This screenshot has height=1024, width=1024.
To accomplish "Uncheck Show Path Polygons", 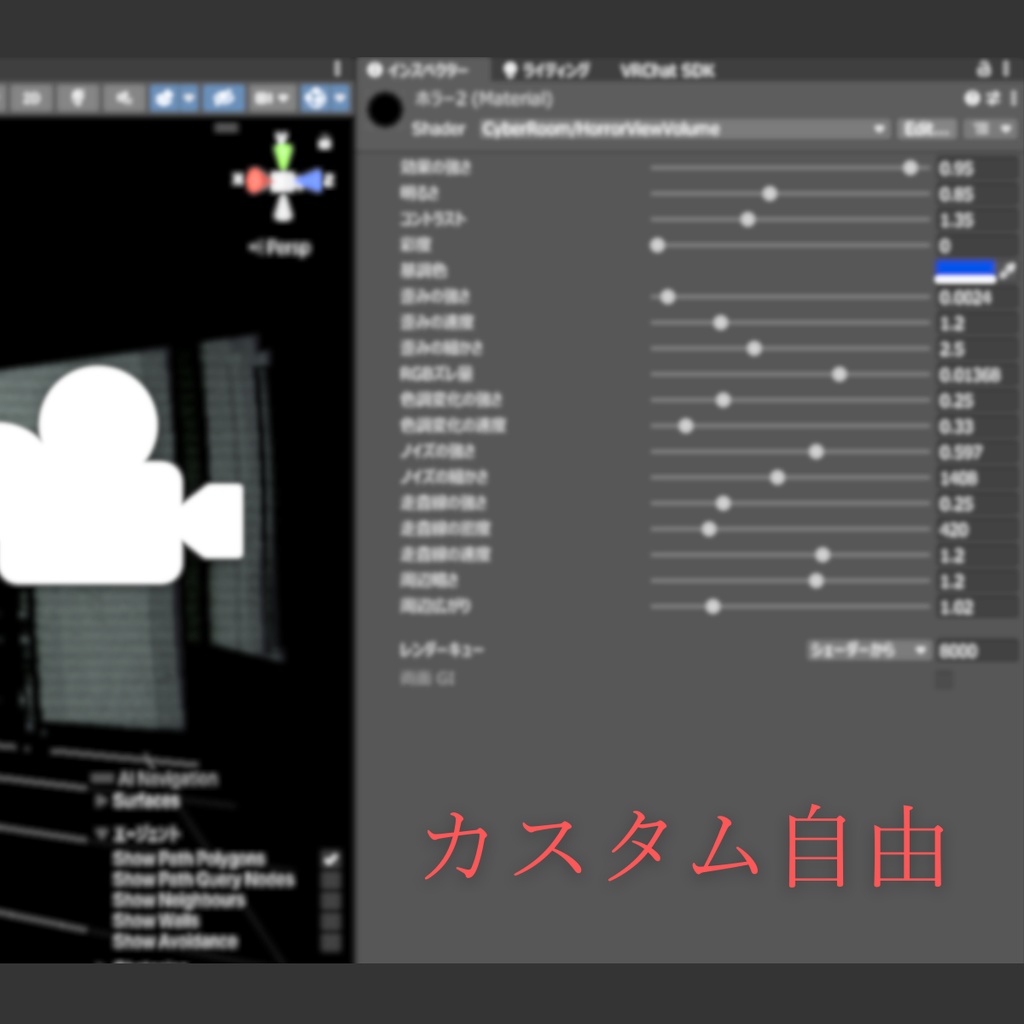I will click(x=329, y=859).
